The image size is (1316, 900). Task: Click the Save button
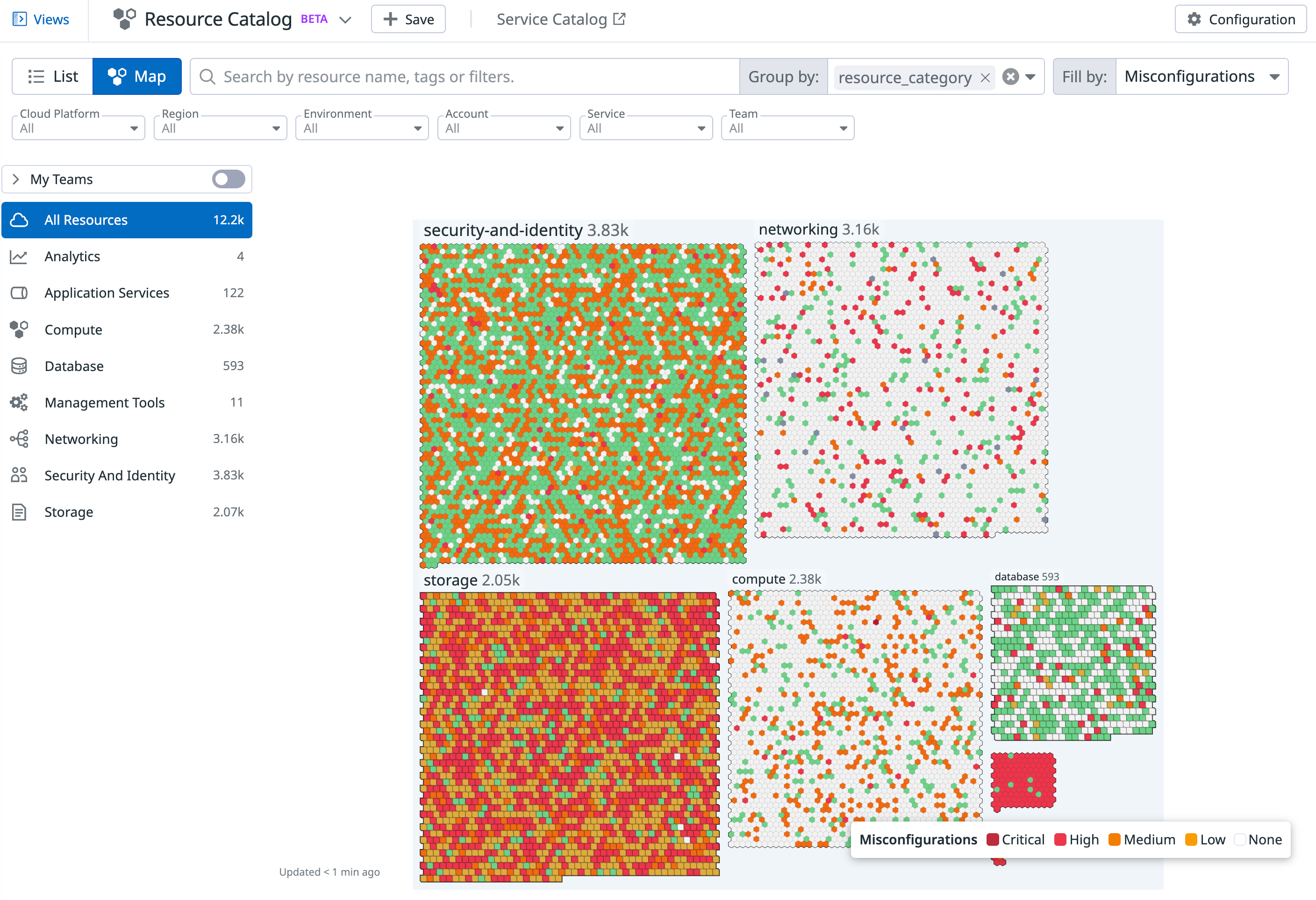click(408, 19)
